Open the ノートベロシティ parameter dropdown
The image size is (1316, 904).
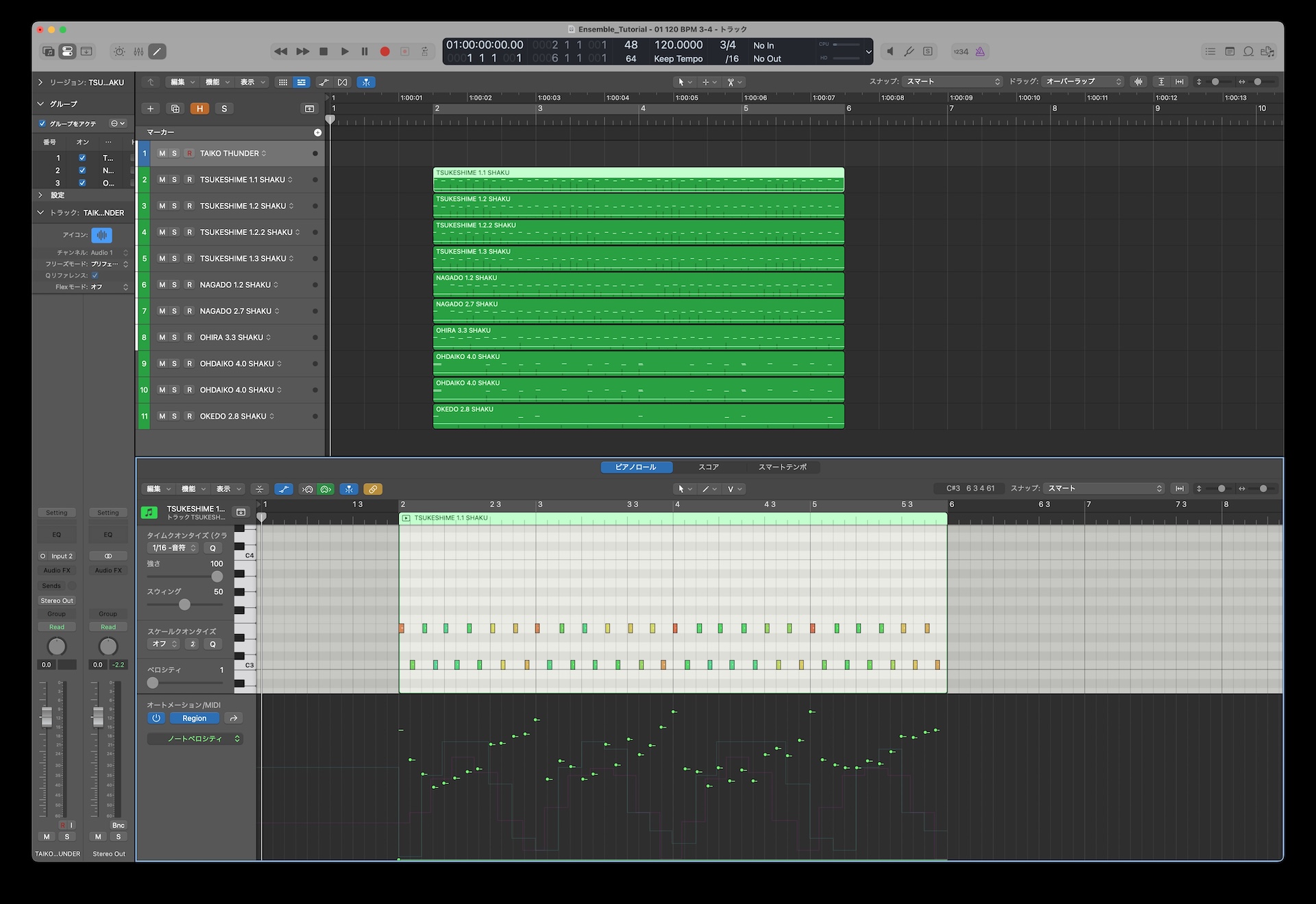tap(195, 739)
